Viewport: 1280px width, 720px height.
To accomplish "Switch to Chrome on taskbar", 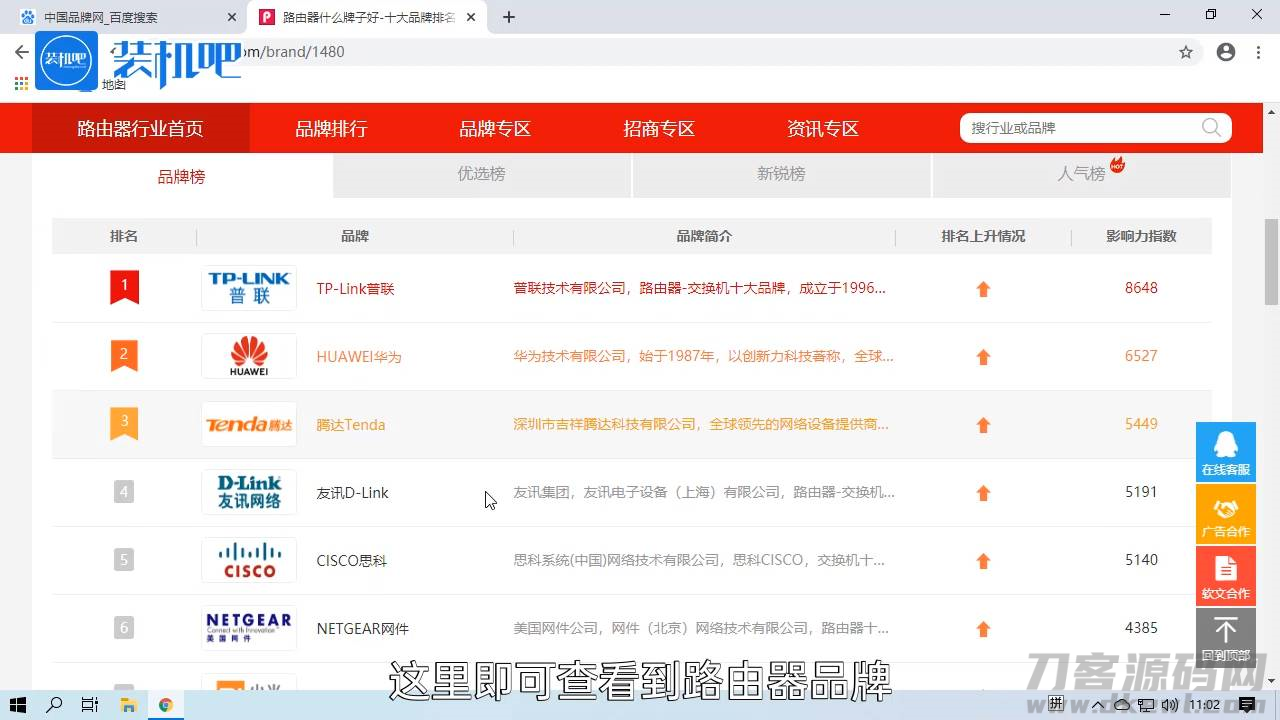I will coord(165,705).
